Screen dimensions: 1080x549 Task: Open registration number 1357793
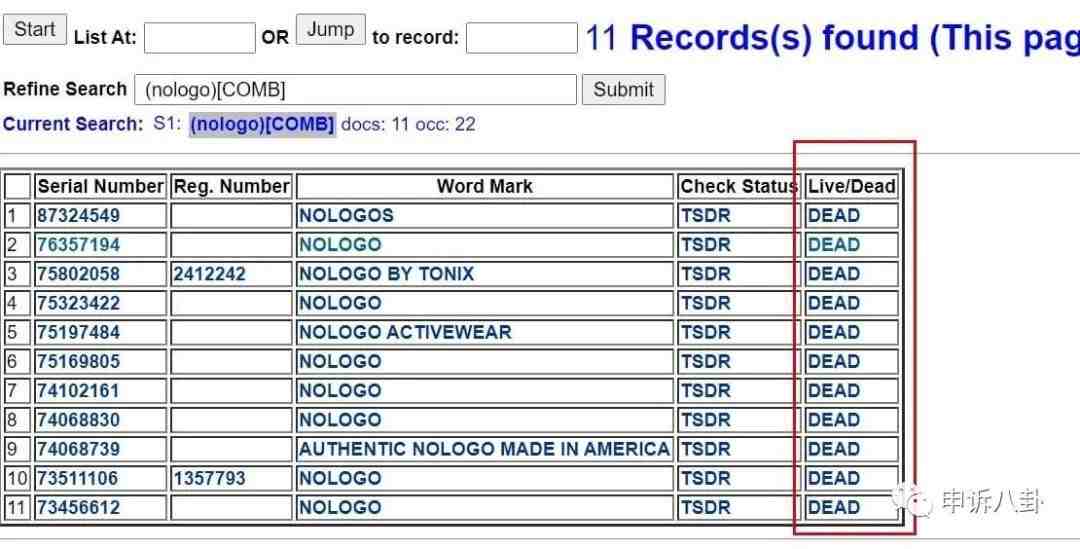[x=209, y=479]
